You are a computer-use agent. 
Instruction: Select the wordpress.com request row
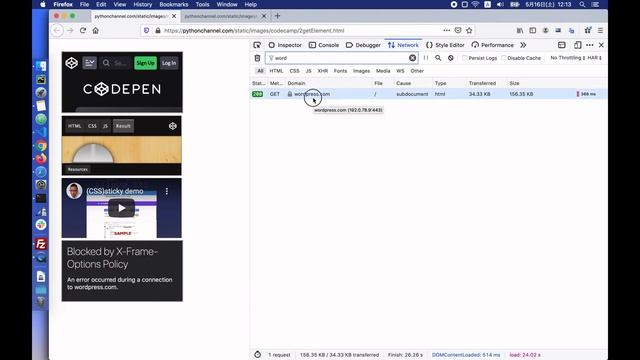428,94
